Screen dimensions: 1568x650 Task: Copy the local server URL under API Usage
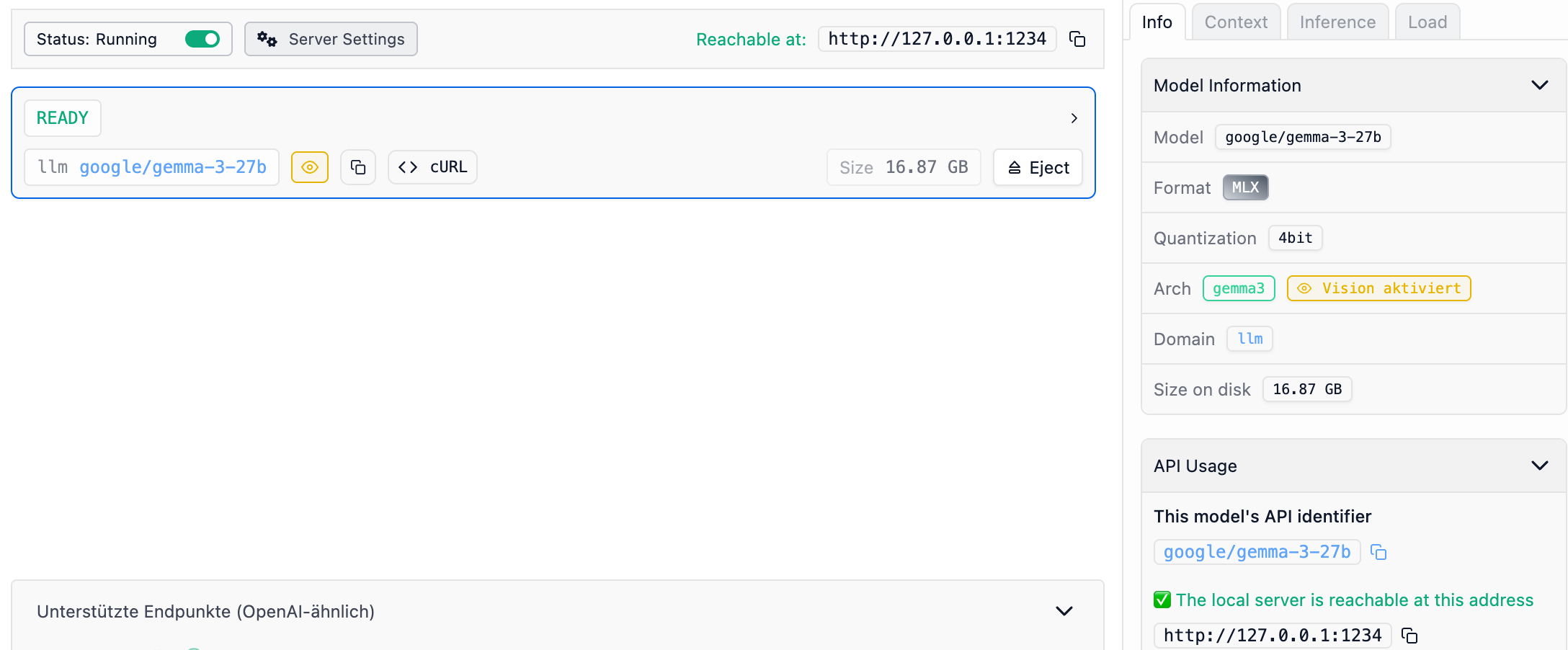tap(1409, 635)
